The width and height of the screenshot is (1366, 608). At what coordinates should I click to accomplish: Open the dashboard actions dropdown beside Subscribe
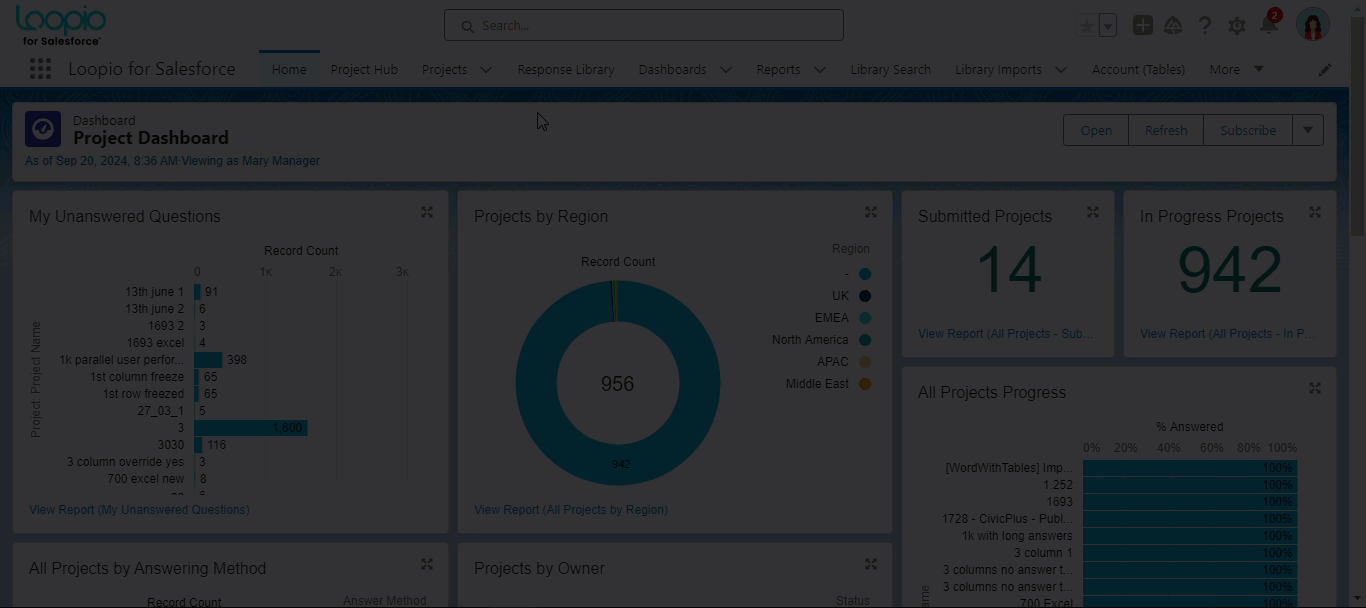tap(1308, 130)
